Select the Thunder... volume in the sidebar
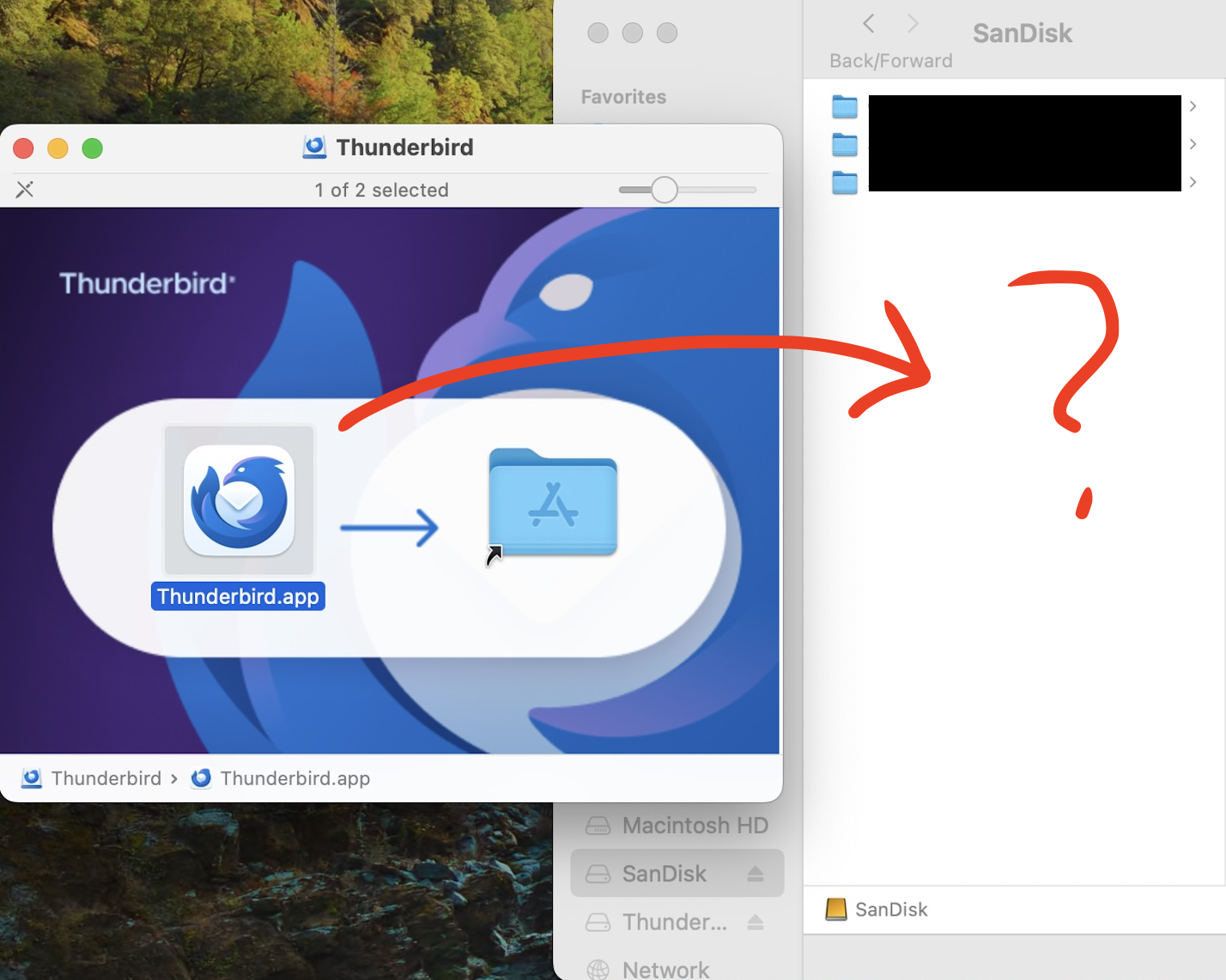1226x980 pixels. (677, 922)
